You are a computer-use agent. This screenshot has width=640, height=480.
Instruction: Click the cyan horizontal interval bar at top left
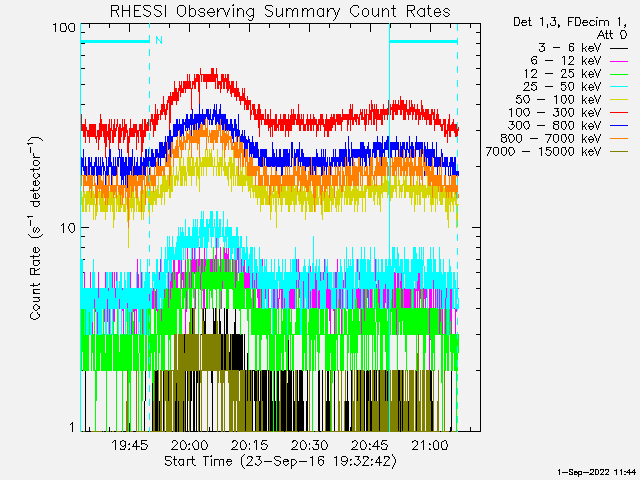click(x=115, y=41)
